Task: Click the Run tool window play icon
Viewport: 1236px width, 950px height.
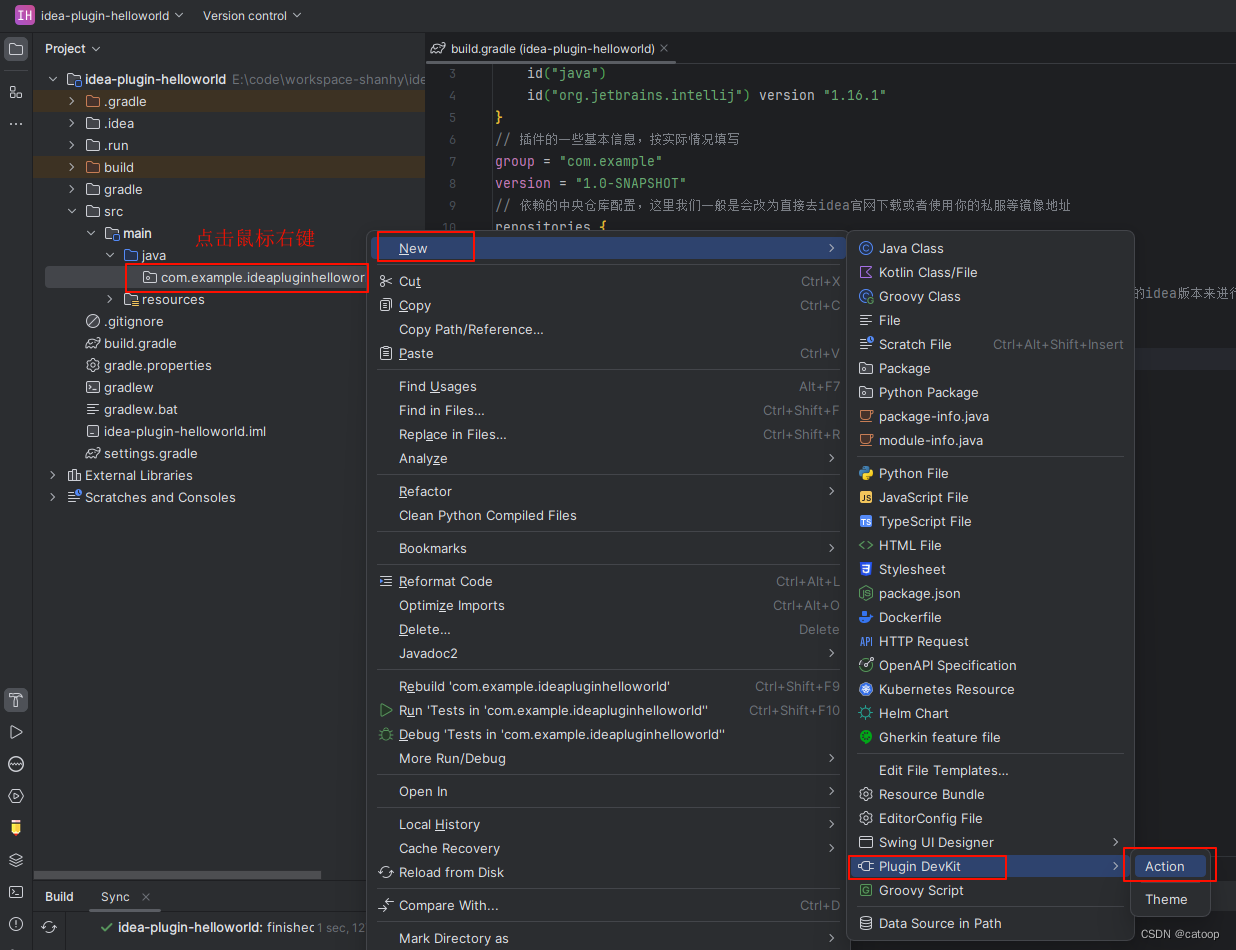Action: click(x=16, y=732)
